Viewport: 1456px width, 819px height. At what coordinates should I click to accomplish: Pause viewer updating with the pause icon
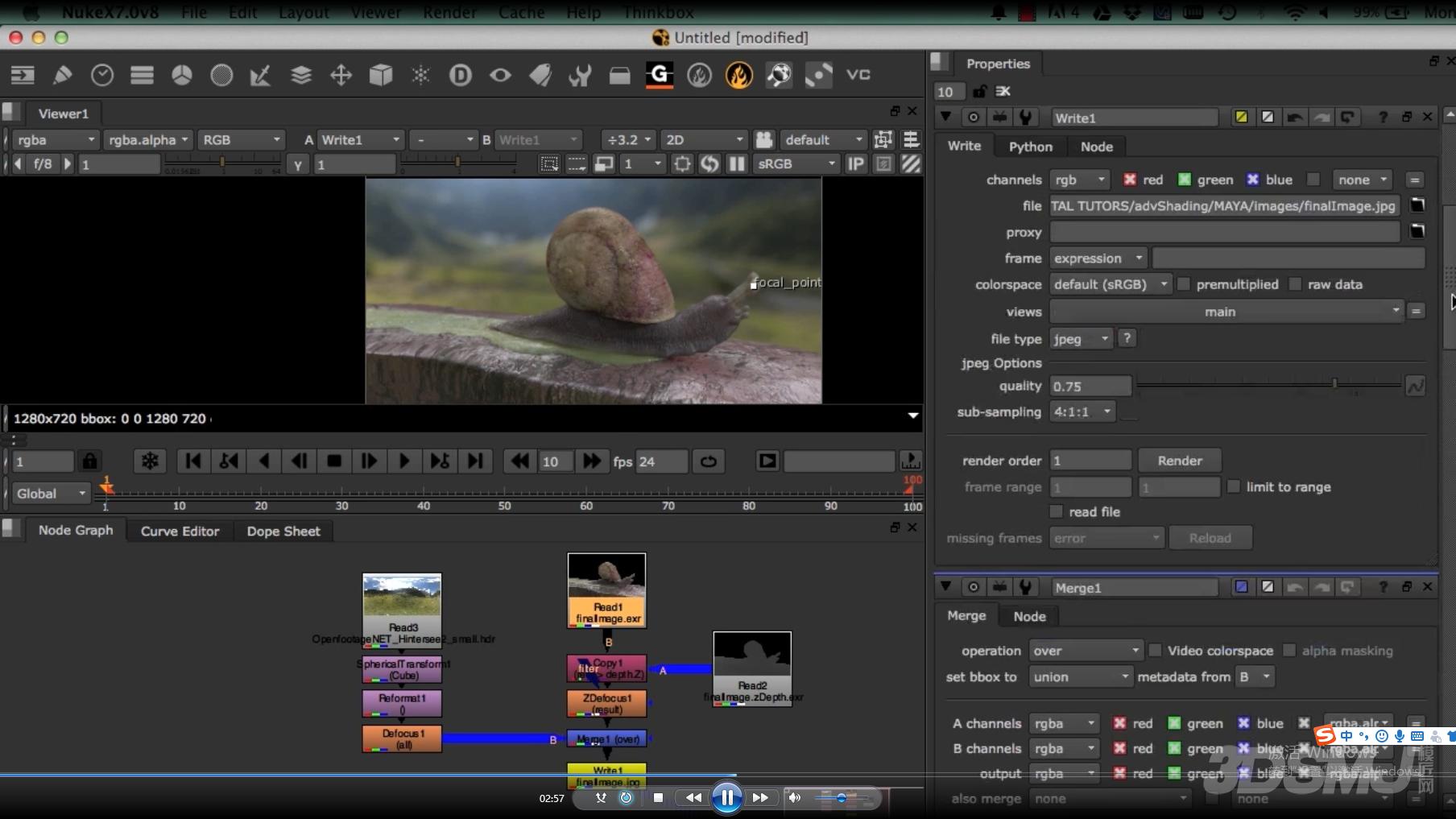(736, 163)
